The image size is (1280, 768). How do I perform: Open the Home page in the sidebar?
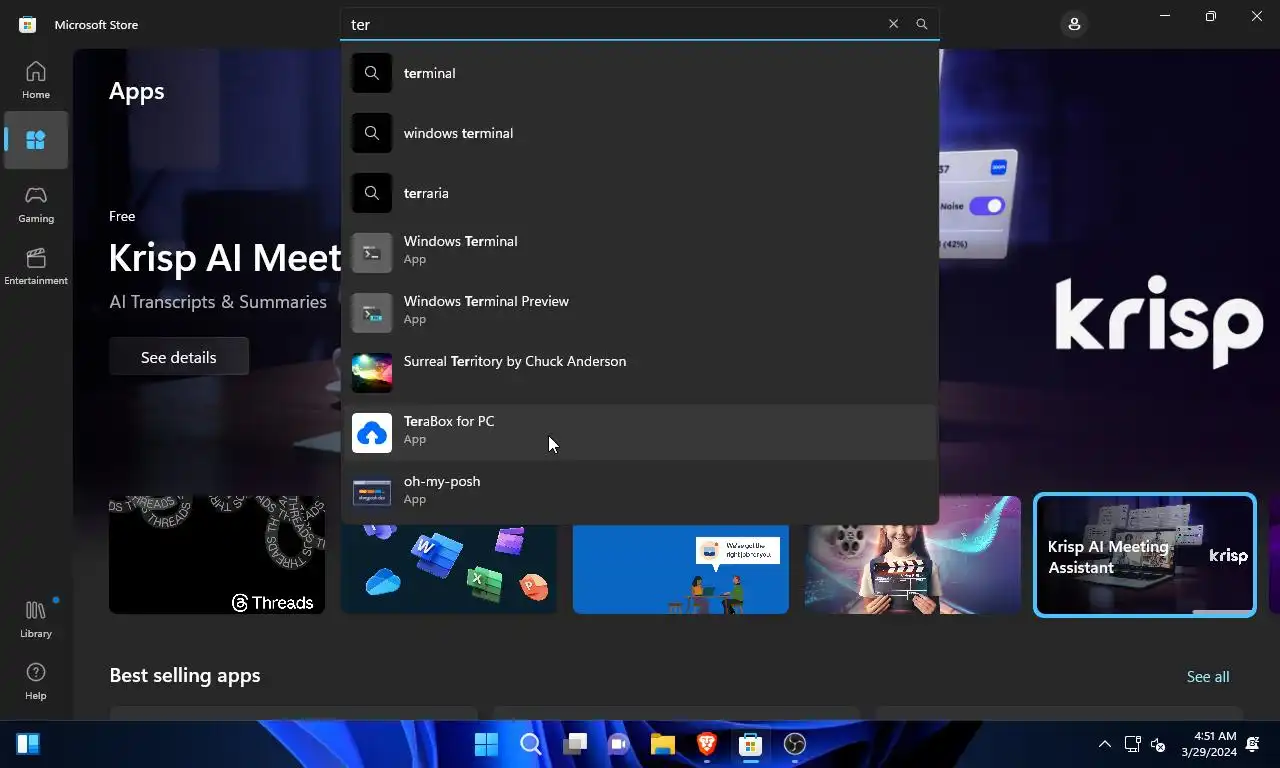point(36,80)
